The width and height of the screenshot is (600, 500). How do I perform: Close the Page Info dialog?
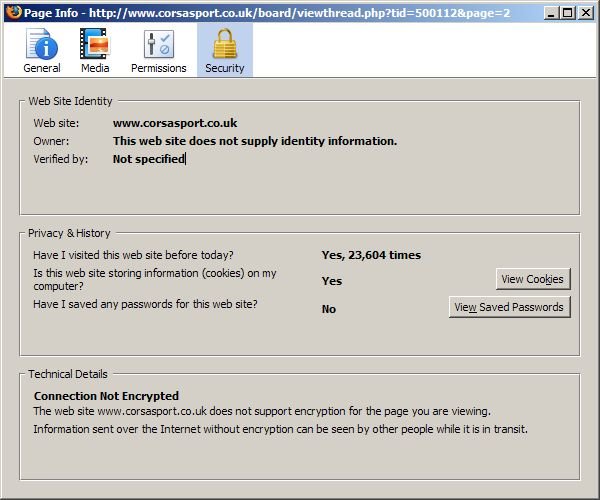[x=585, y=12]
